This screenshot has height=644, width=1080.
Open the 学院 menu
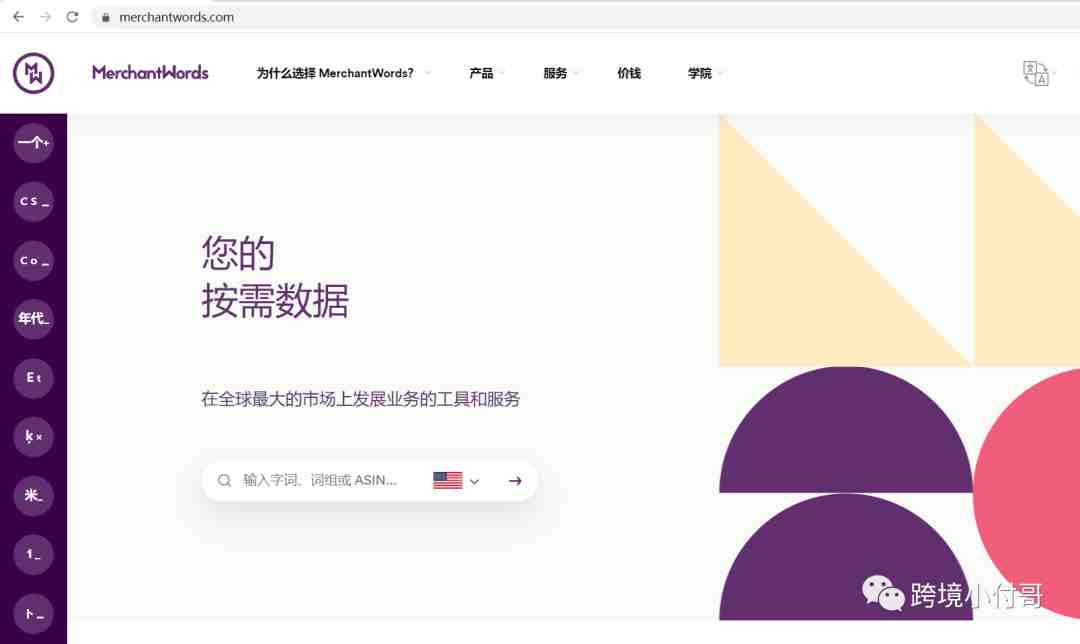699,73
